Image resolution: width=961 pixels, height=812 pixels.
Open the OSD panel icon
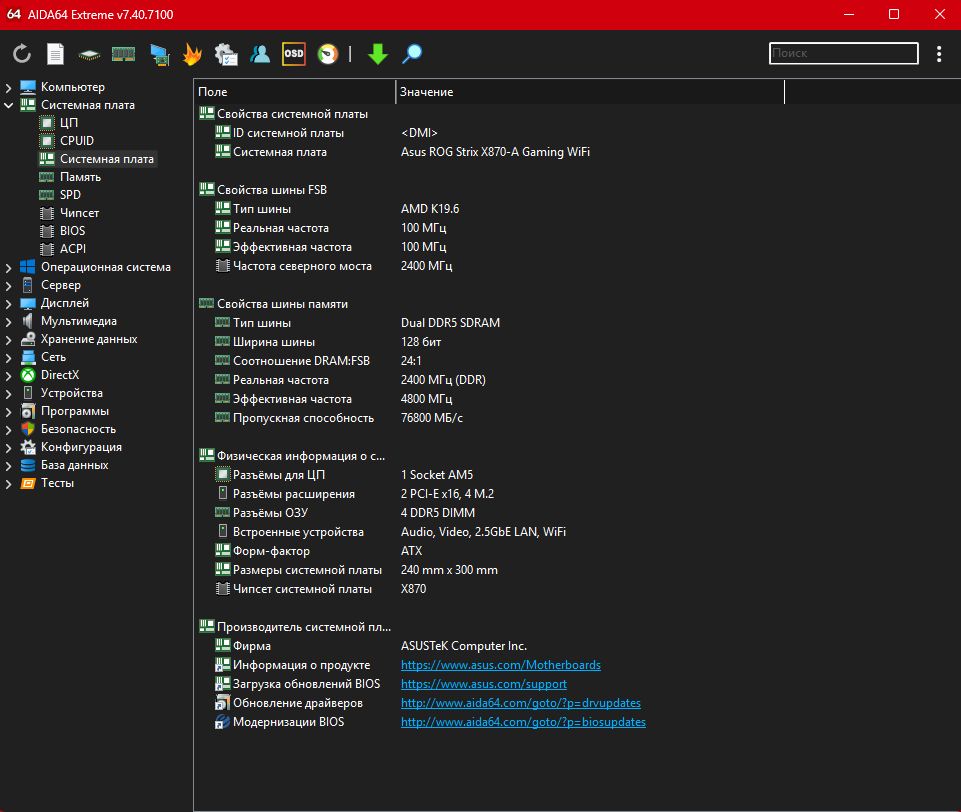tap(294, 54)
